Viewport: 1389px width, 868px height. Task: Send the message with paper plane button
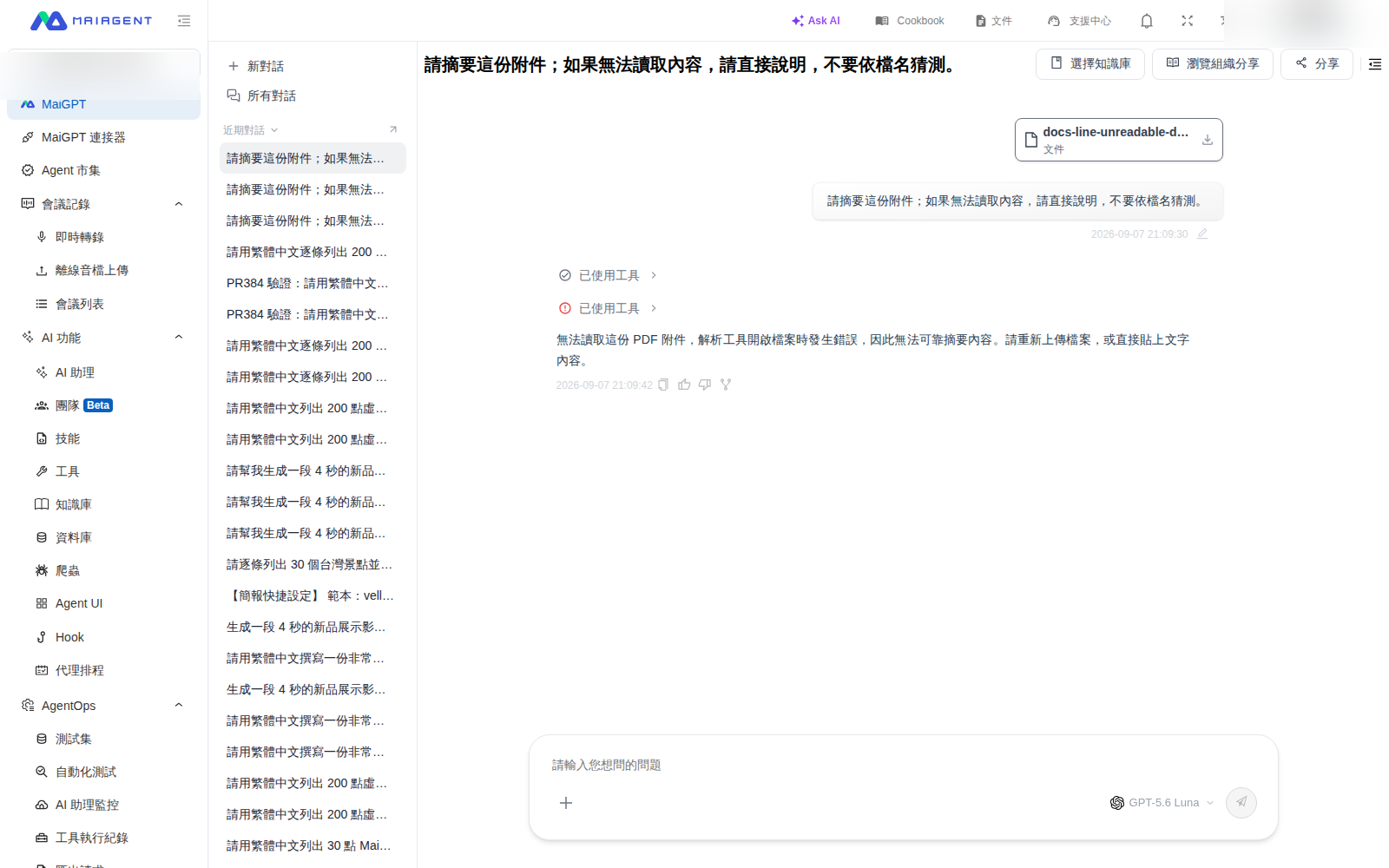1241,802
